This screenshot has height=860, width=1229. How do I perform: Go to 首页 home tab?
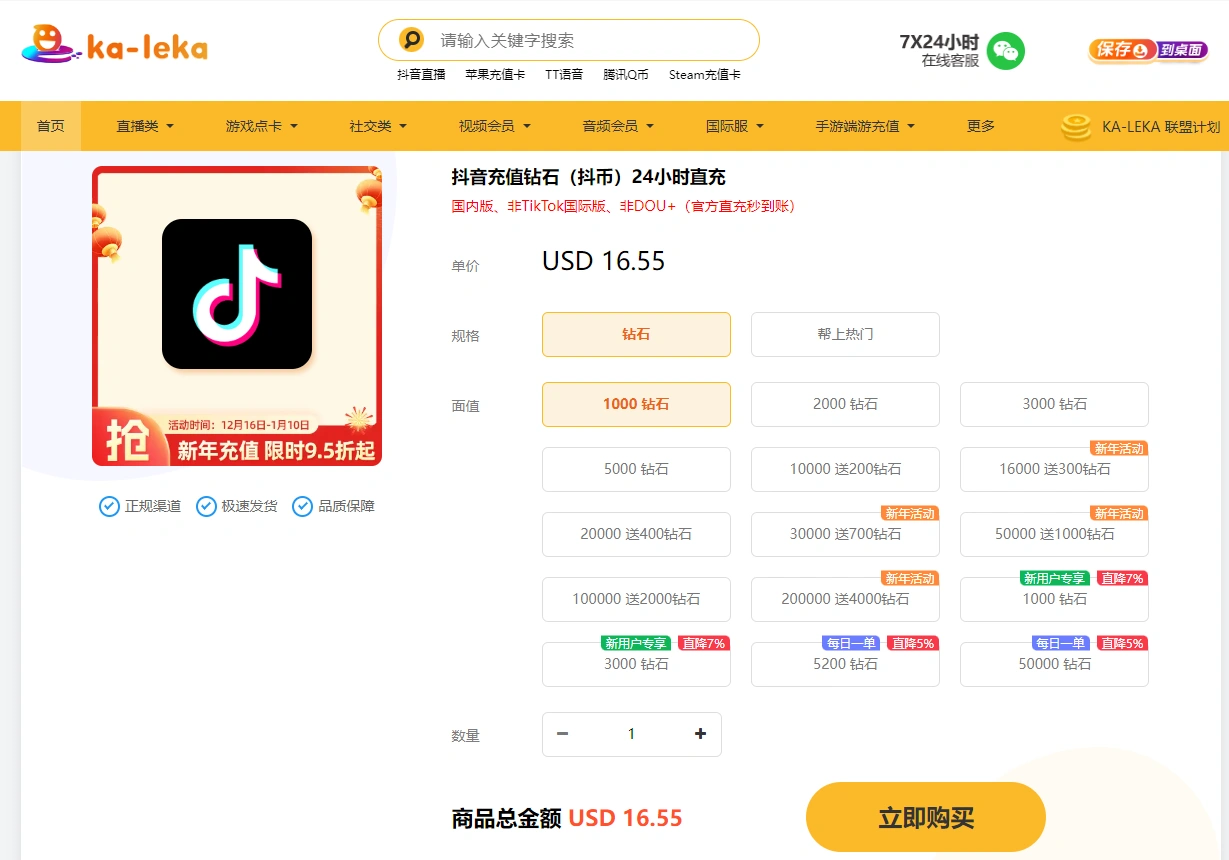[51, 126]
